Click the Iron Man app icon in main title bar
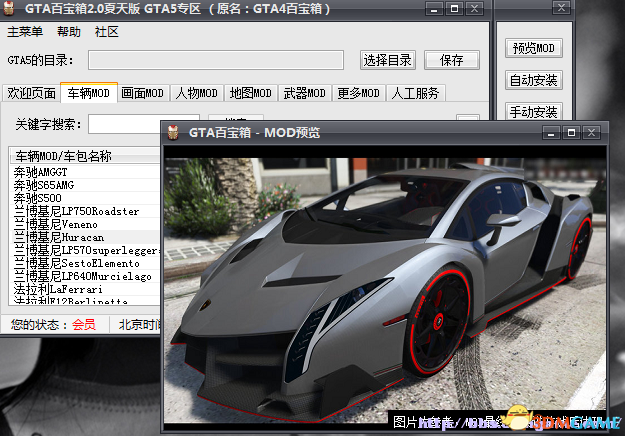Image resolution: width=625 pixels, height=436 pixels. pyautogui.click(x=8, y=8)
